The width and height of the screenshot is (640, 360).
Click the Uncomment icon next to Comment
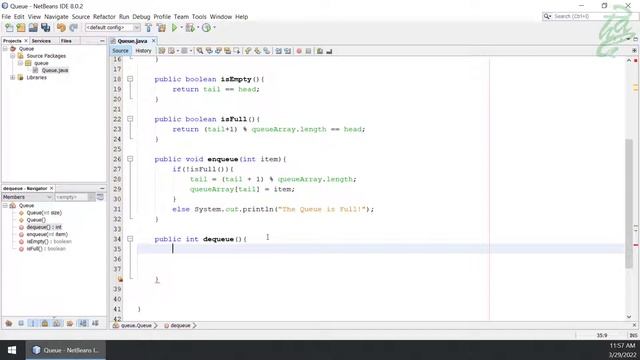pyautogui.click(x=329, y=51)
